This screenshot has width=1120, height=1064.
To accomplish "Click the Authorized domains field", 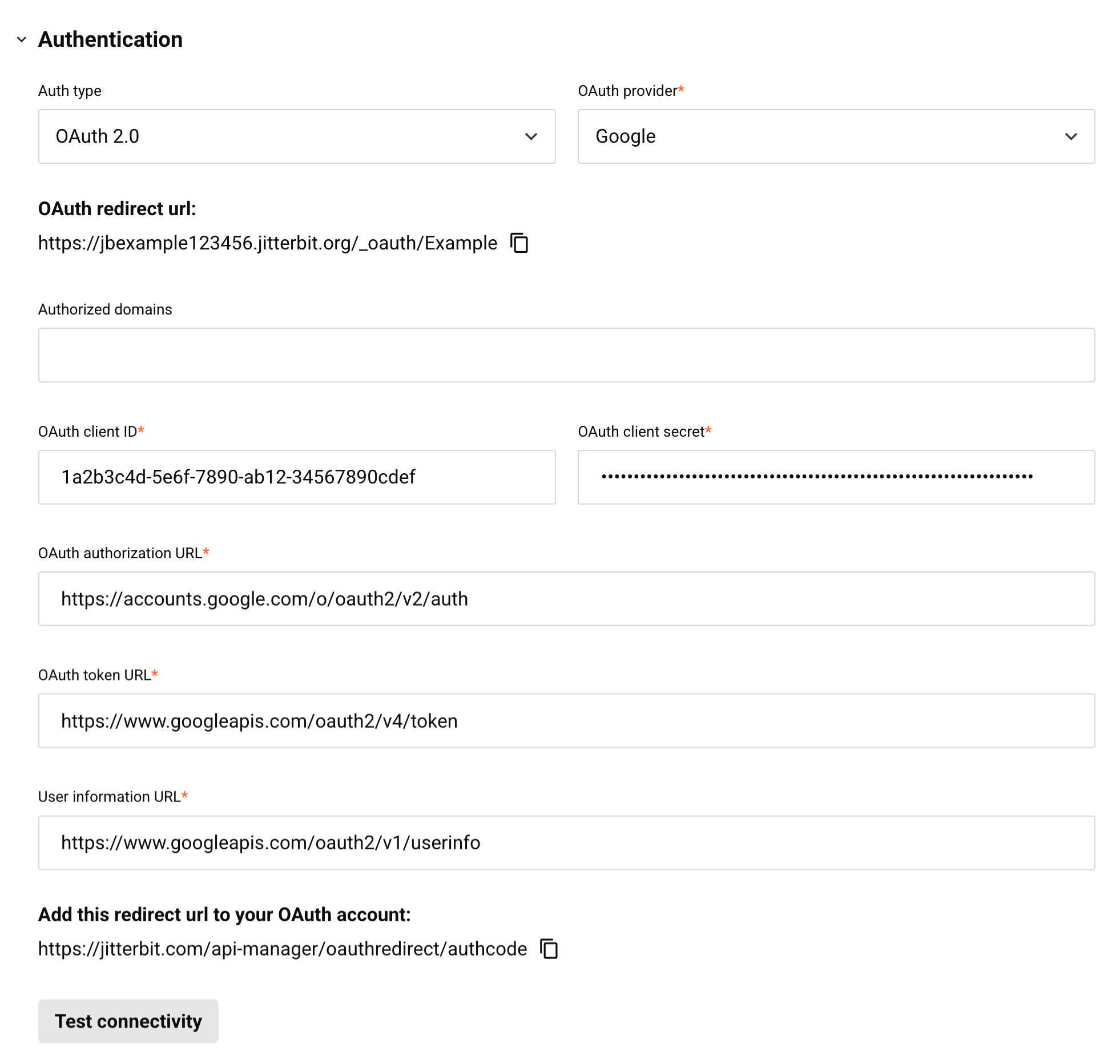I will pos(566,355).
